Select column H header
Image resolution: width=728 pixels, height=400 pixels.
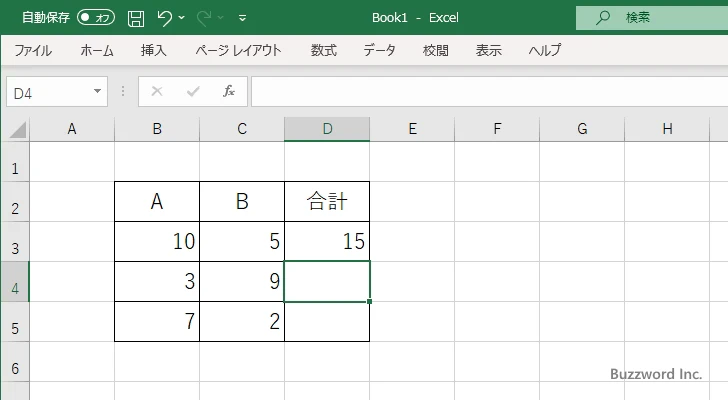tap(667, 129)
